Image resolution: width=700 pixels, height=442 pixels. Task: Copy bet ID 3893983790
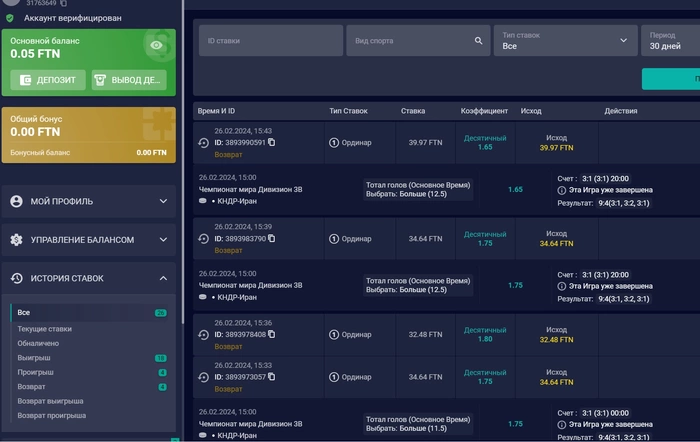click(271, 238)
